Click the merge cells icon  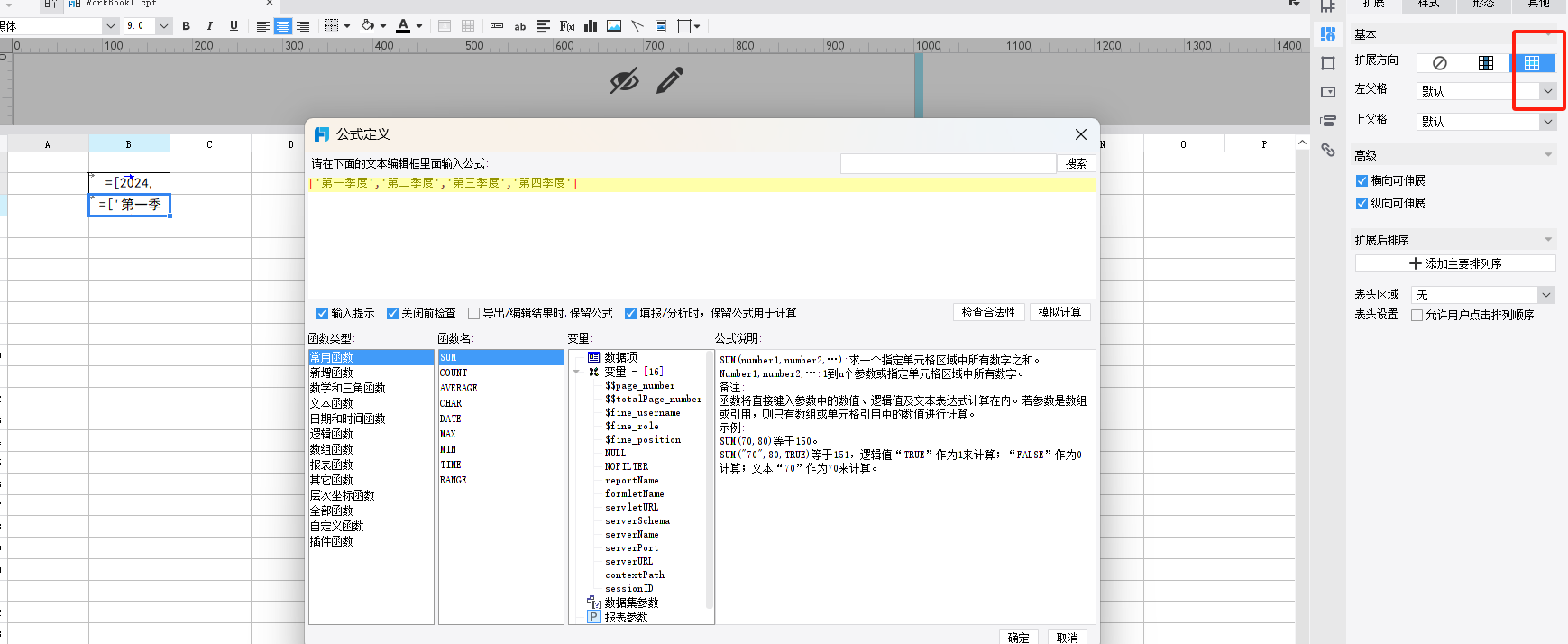pos(445,26)
